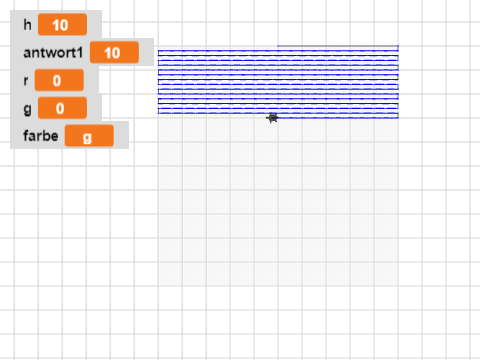Click the "h" variable name label
Image resolution: width=480 pixels, height=360 pixels.
pyautogui.click(x=27, y=25)
